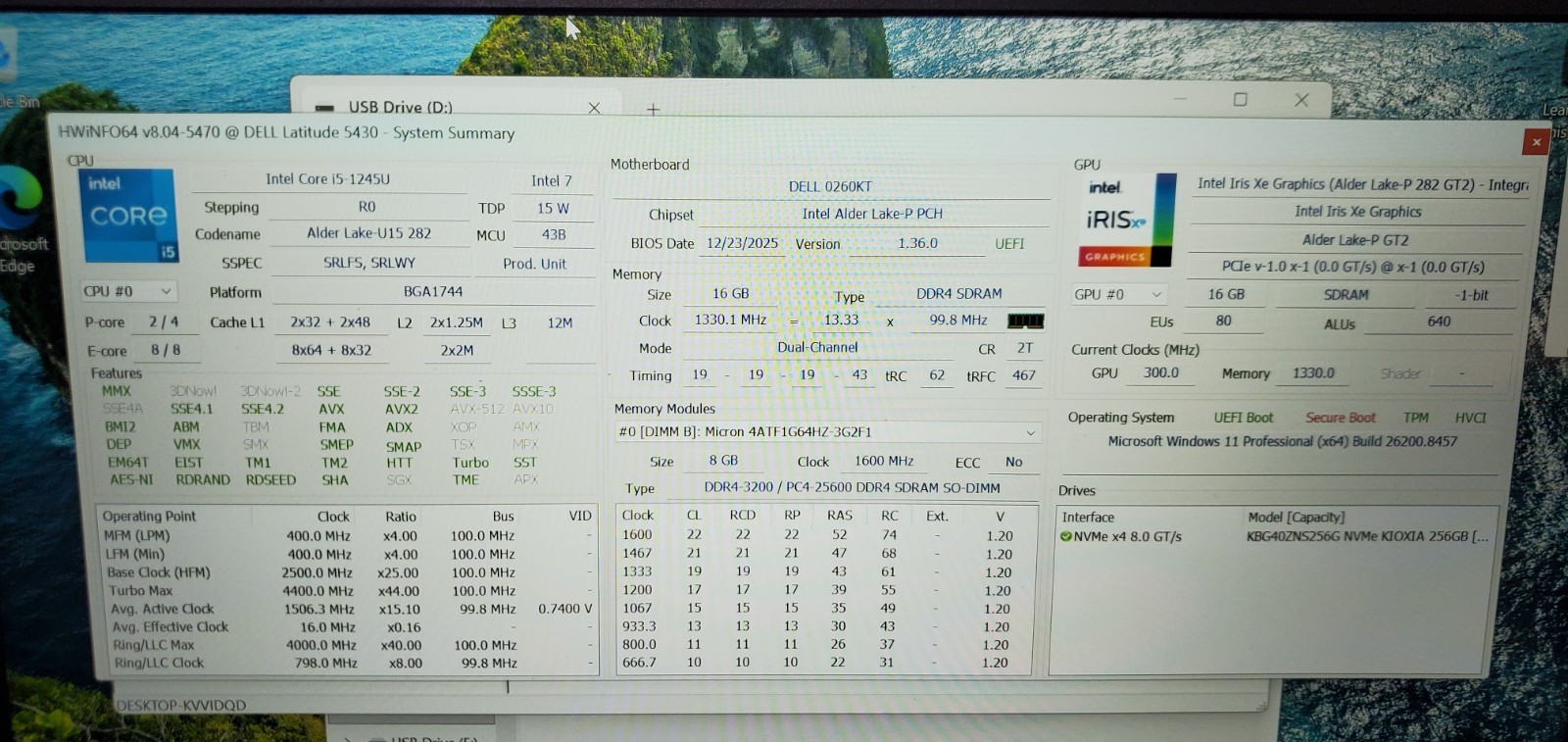Maximize the File Explorer window
This screenshot has height=742, width=1568.
coord(1240,99)
